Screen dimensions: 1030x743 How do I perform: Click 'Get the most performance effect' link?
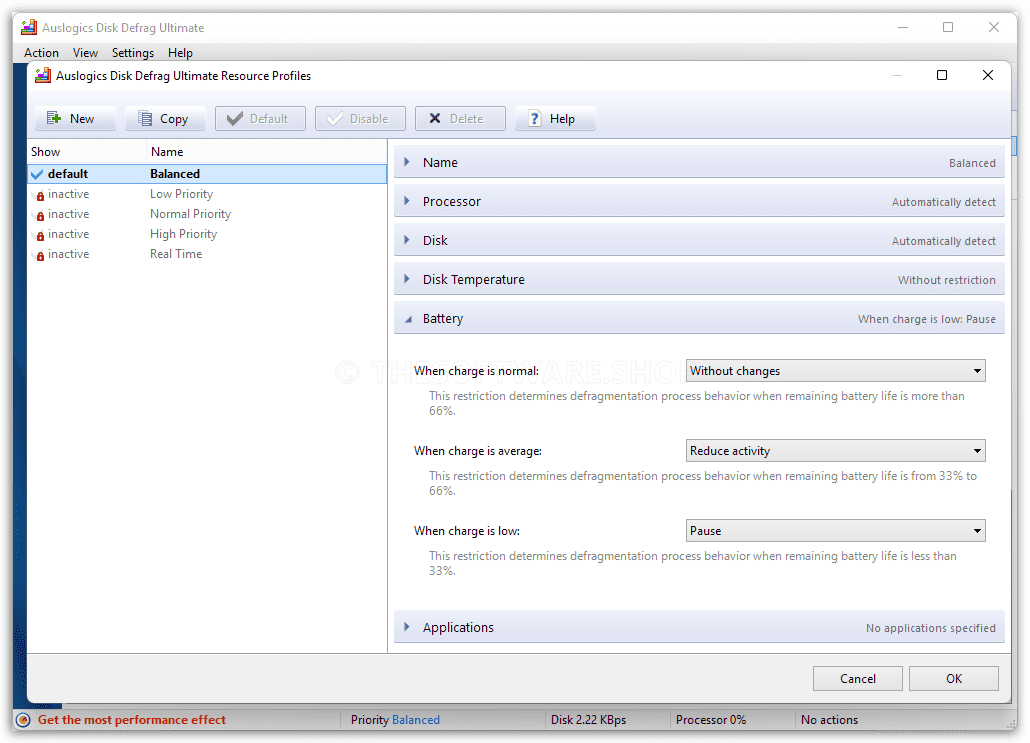coord(131,720)
